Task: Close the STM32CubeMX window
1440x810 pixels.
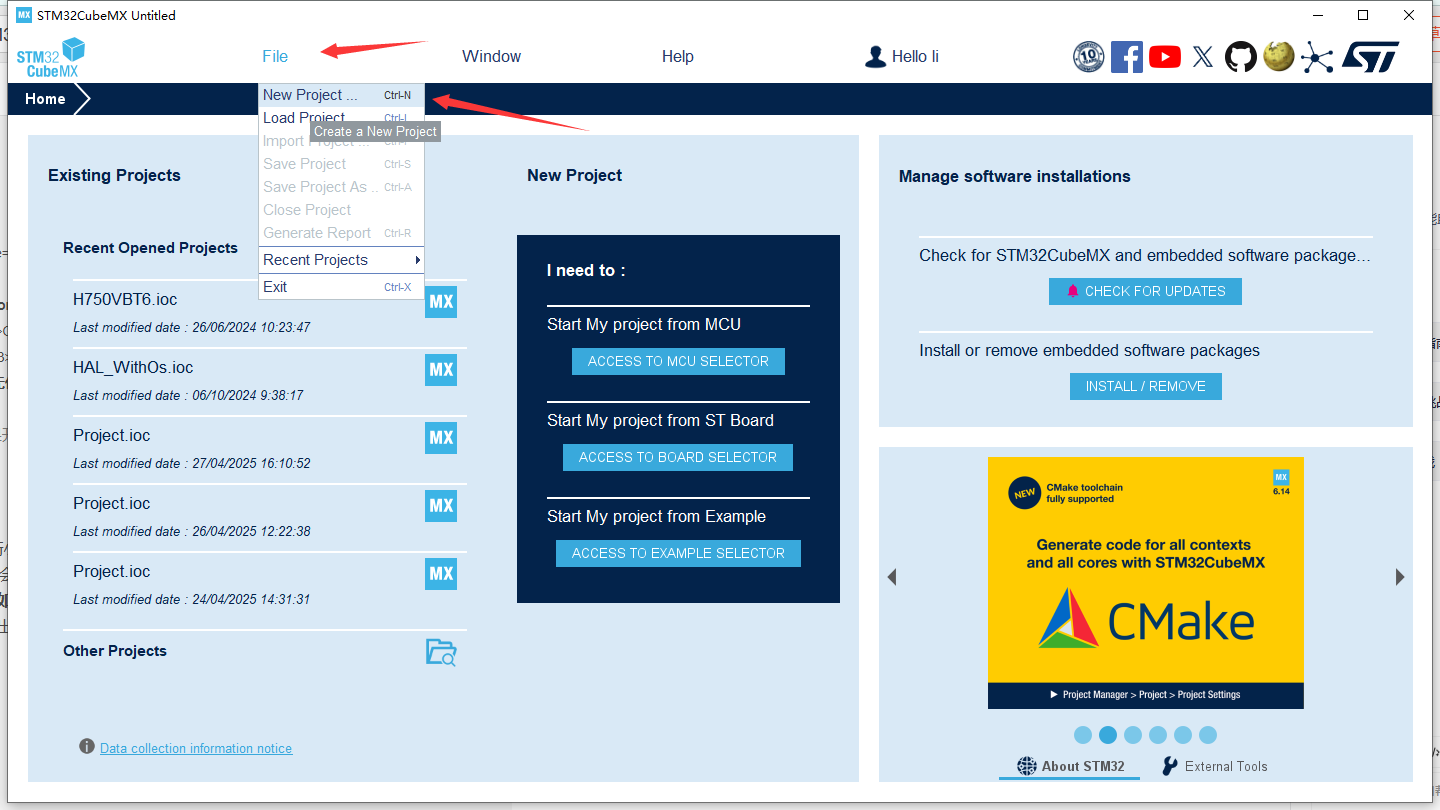Action: pos(1409,15)
